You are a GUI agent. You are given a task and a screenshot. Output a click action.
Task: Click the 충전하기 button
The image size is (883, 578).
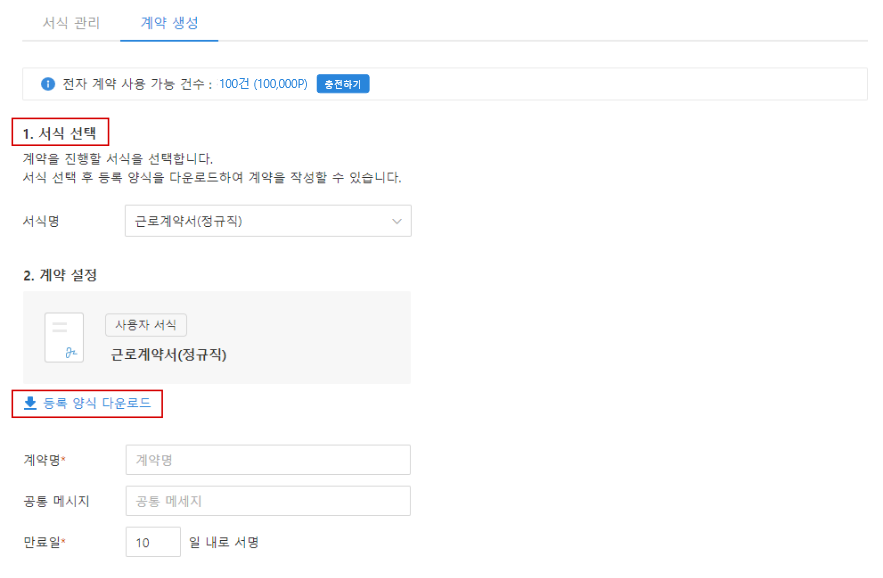tap(343, 84)
